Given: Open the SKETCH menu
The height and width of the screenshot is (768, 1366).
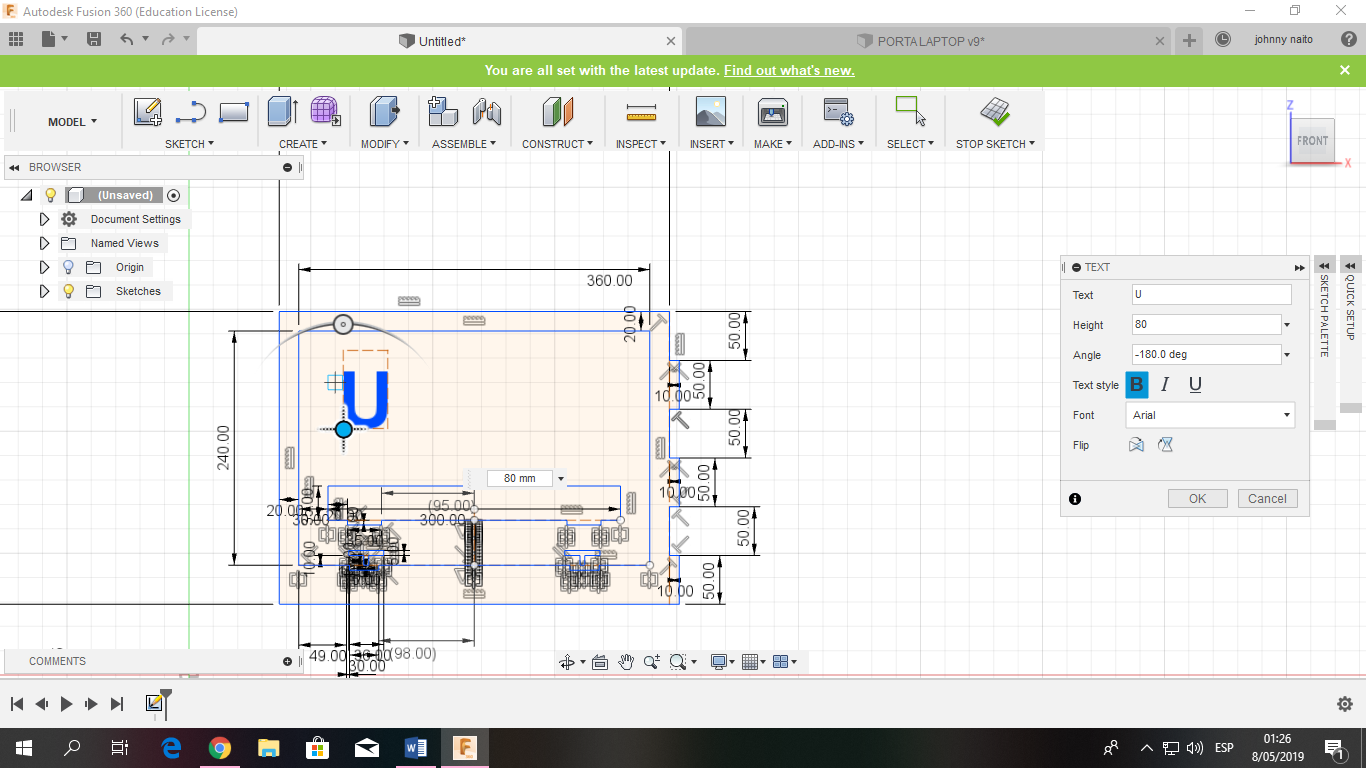Looking at the screenshot, I should click(190, 144).
